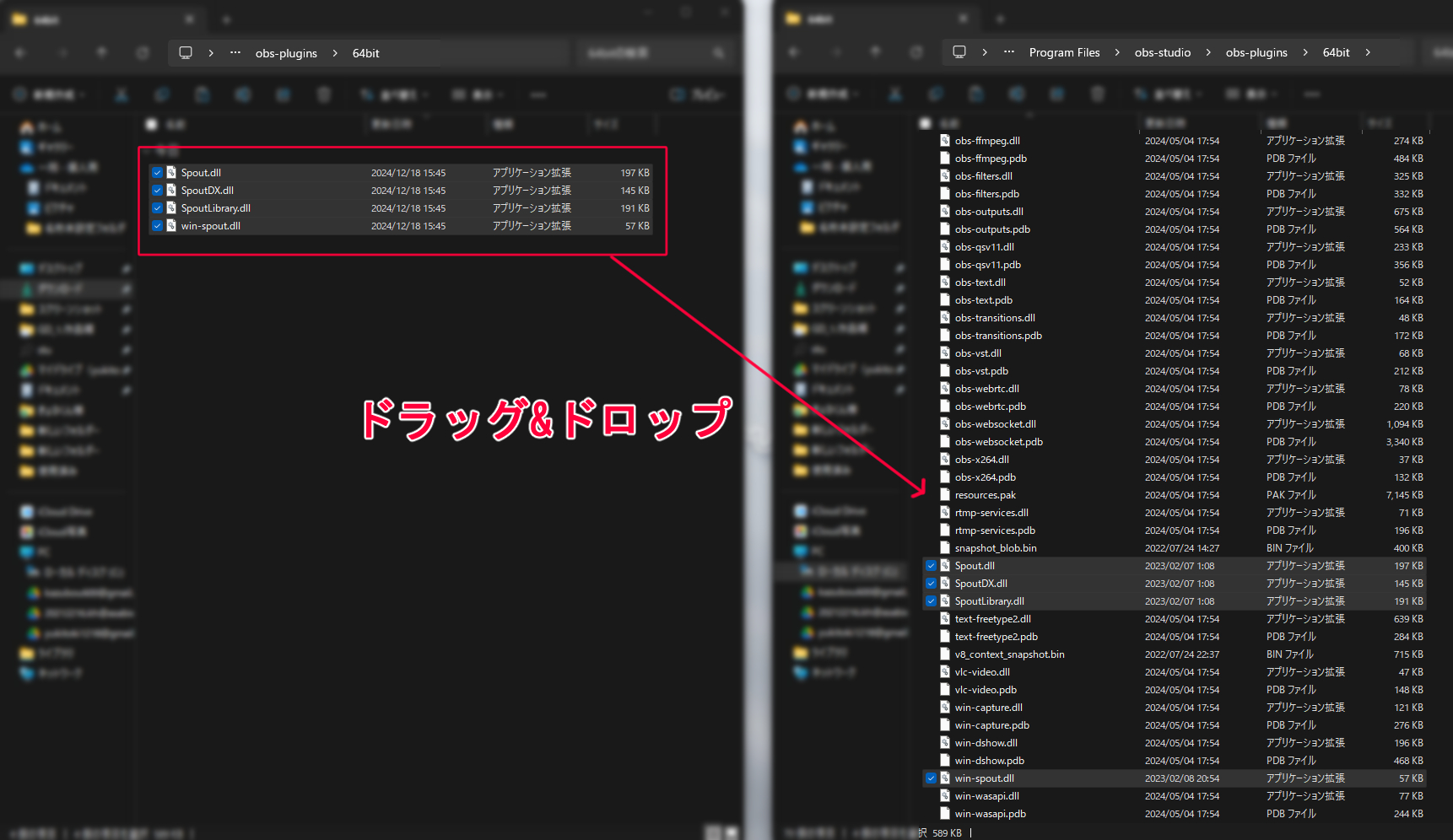Select the Copy icon in the left window
This screenshot has height=840, width=1453.
[162, 94]
